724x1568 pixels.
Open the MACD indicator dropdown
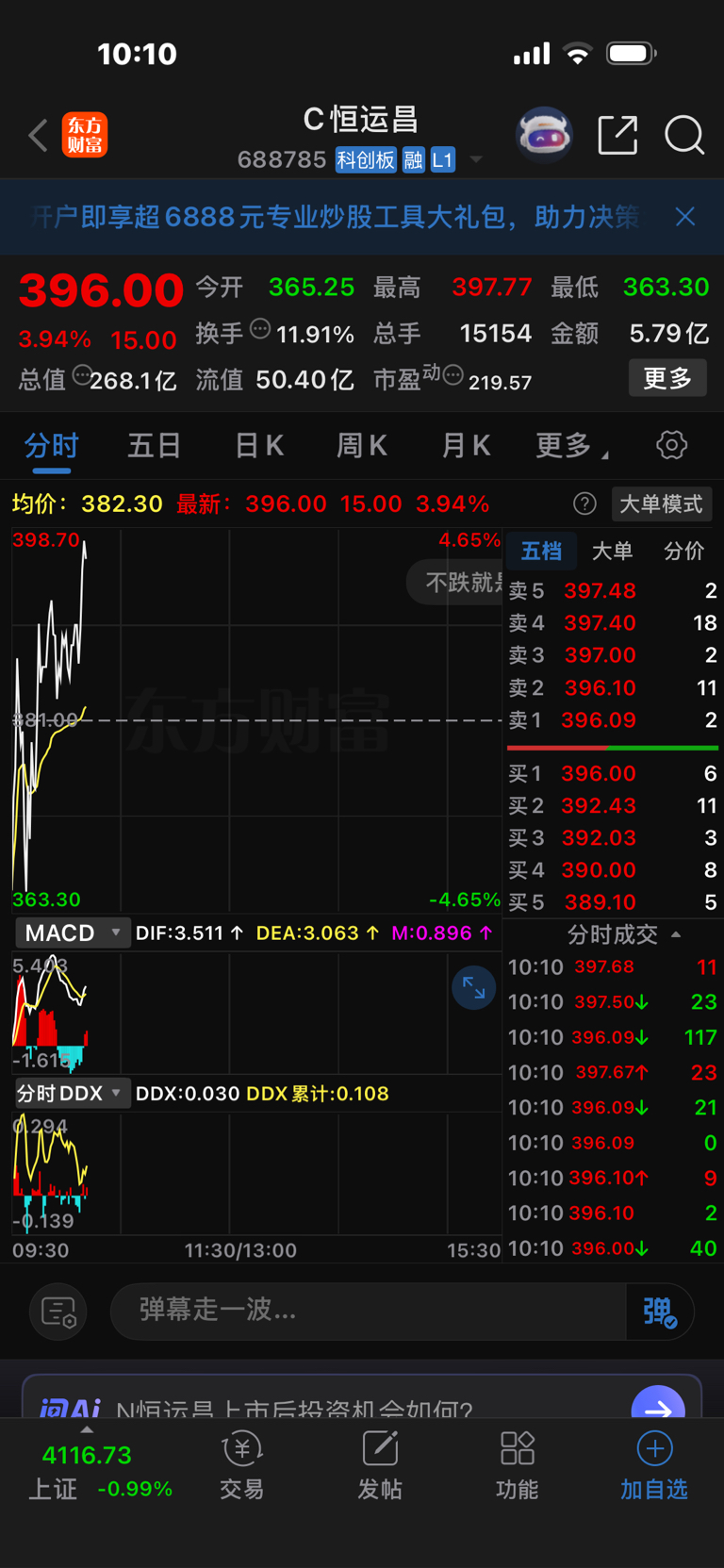72,933
